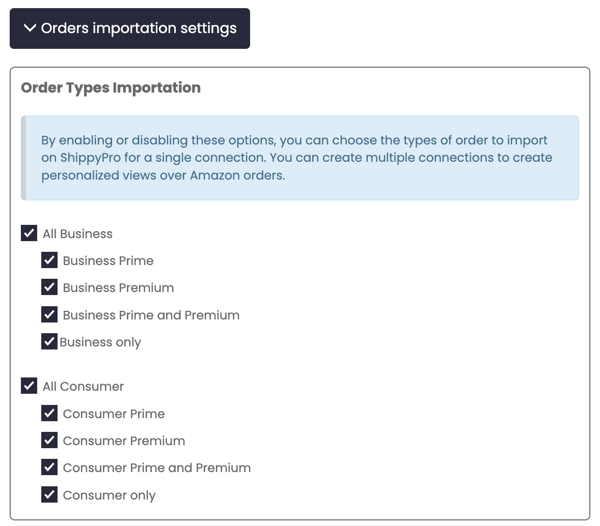Click the All Business label text

[78, 234]
